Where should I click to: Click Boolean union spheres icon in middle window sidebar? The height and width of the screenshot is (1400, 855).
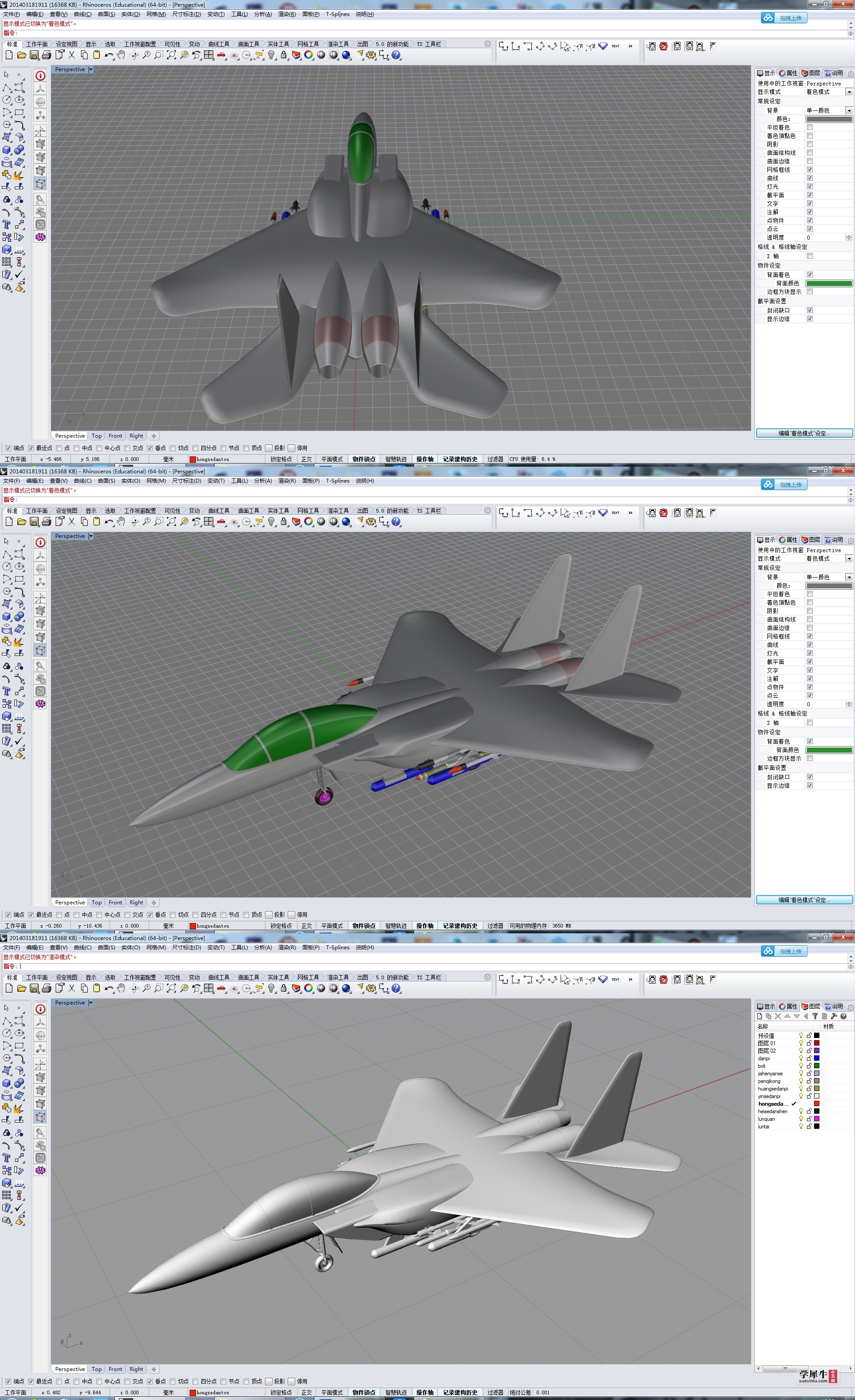(19, 616)
